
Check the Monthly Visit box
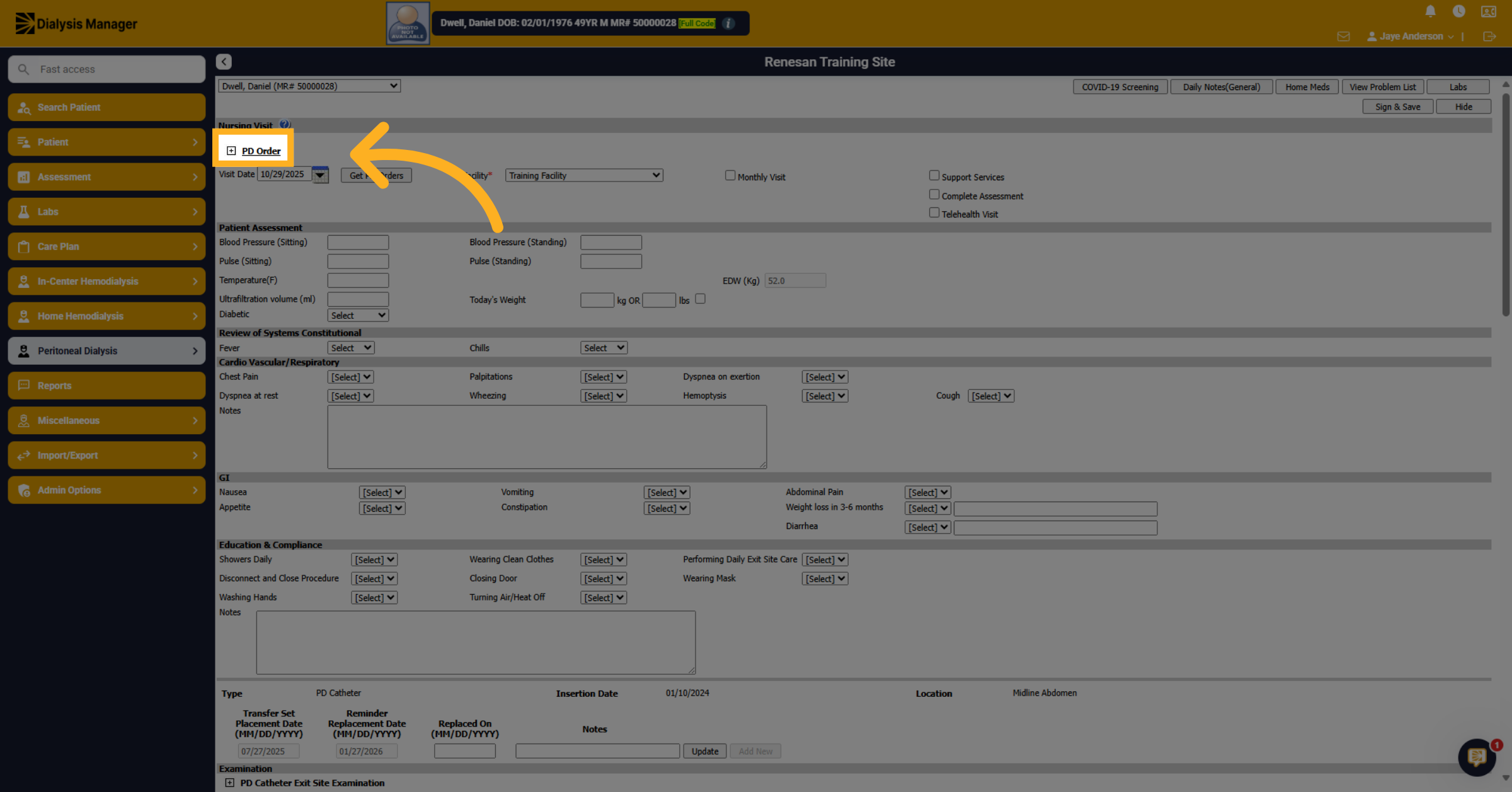[730, 176]
